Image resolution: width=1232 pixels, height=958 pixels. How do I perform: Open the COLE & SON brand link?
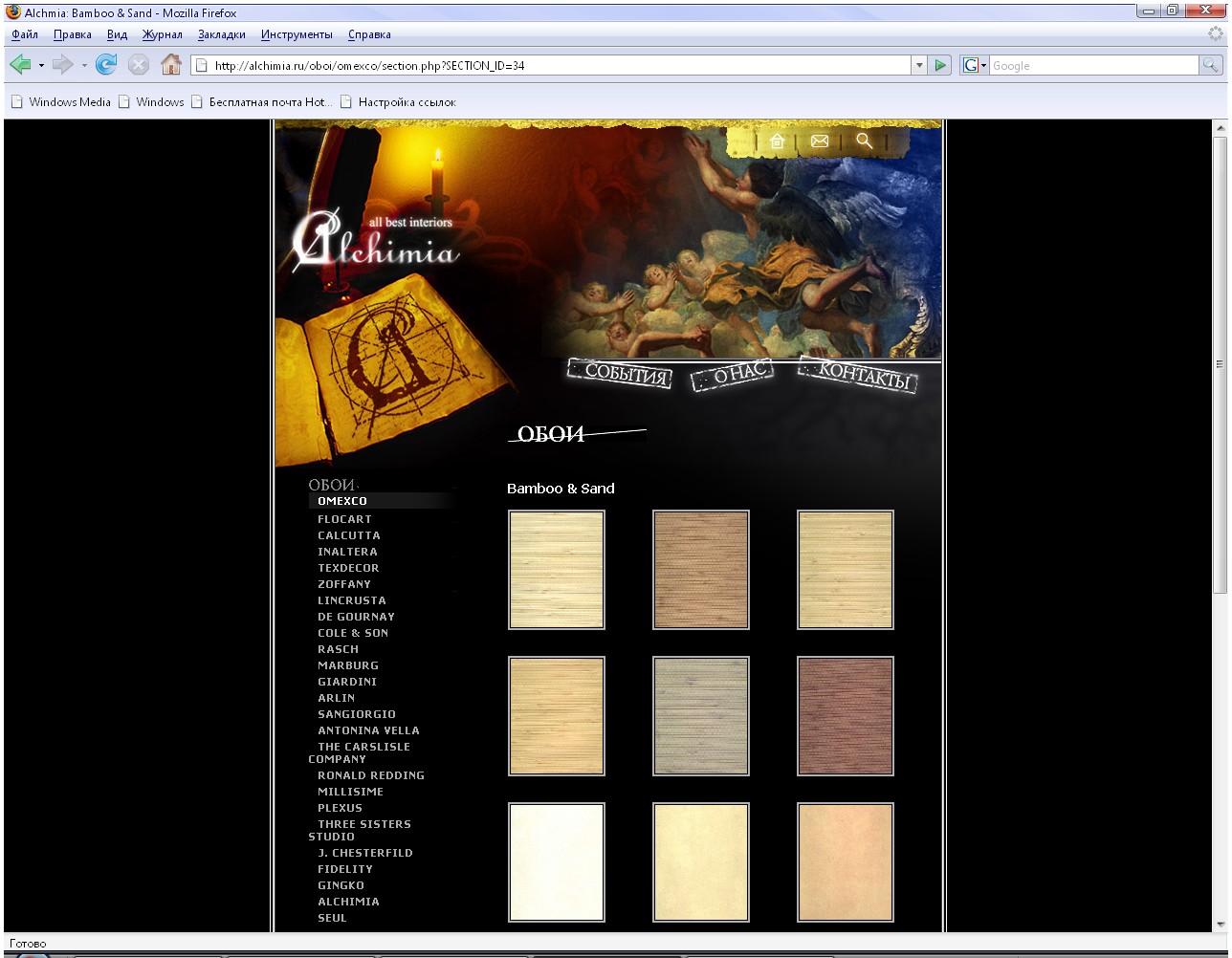[x=353, y=633]
